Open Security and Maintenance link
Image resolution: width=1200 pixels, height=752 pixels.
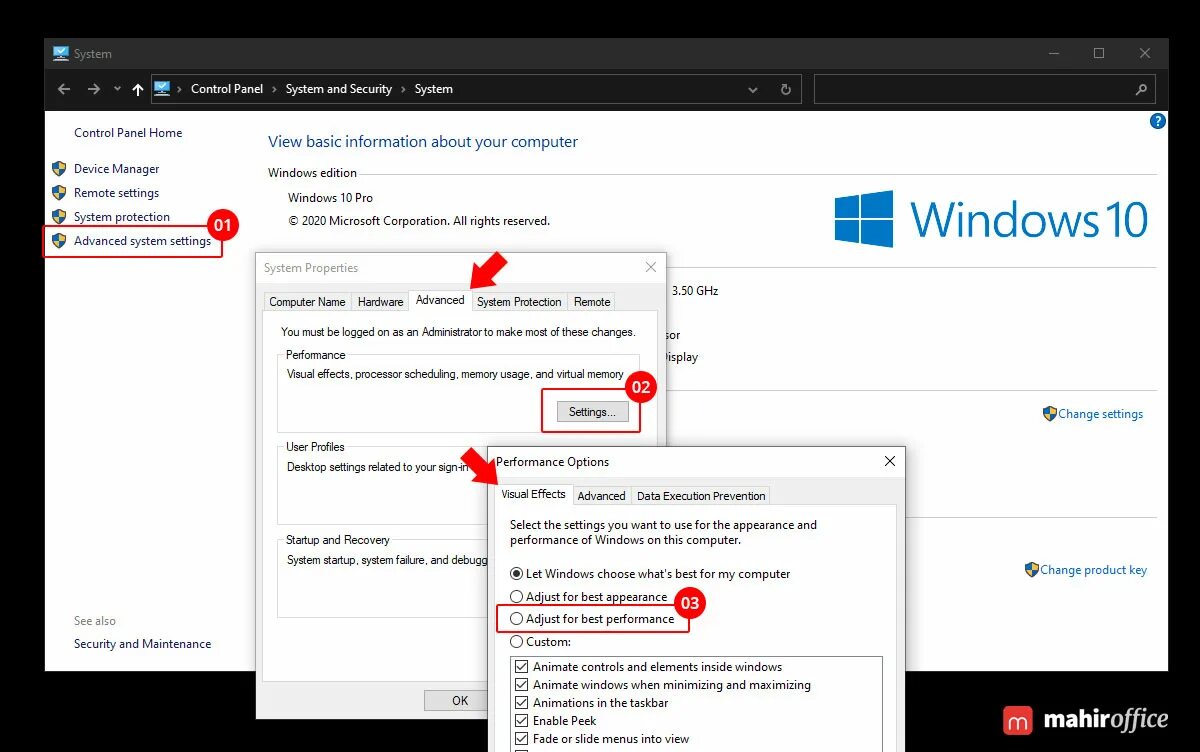[x=142, y=644]
